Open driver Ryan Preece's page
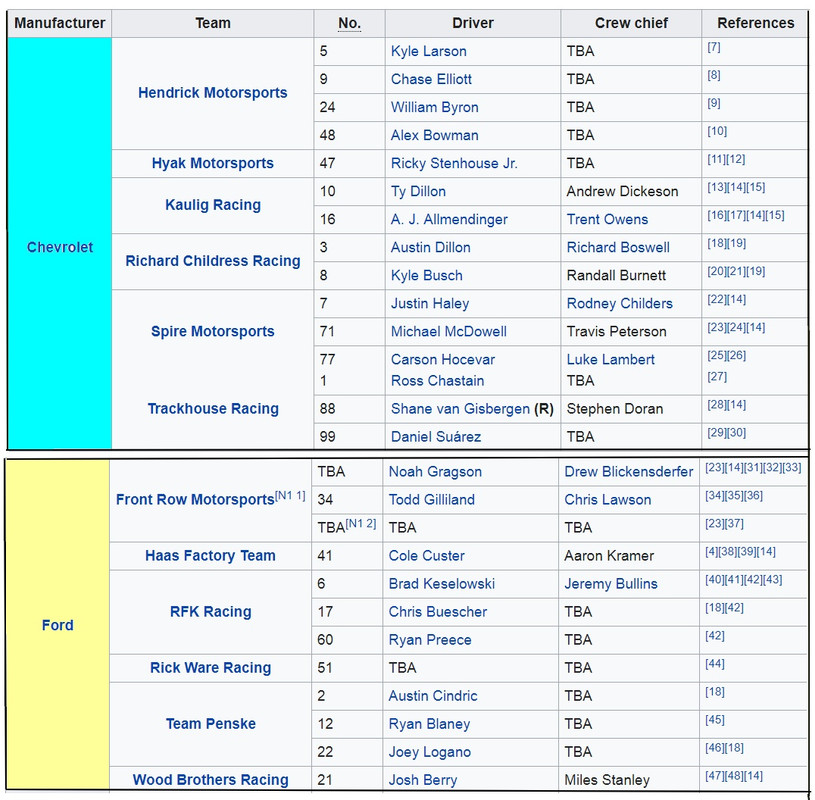Image resolution: width=815 pixels, height=800 pixels. 430,640
